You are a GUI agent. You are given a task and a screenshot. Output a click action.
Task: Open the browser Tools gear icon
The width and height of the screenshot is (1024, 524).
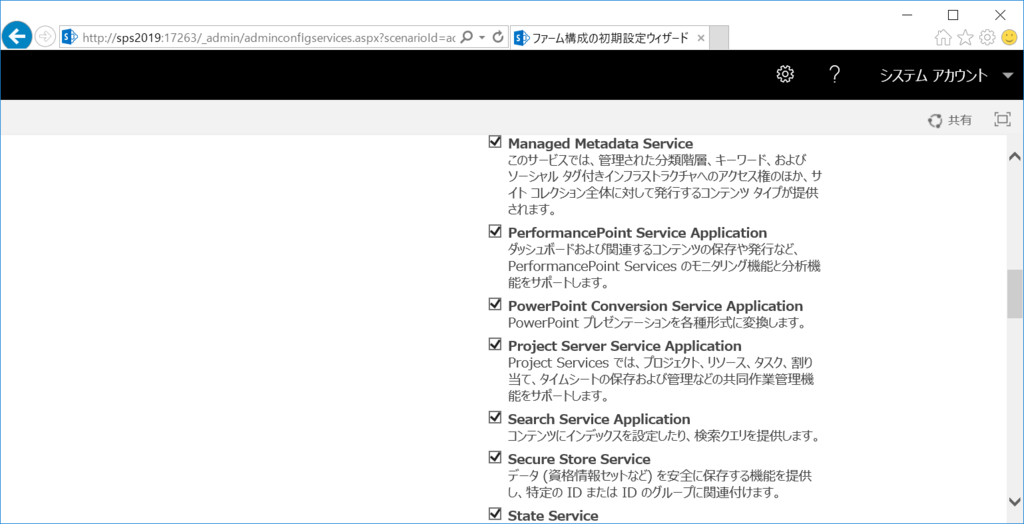pos(987,38)
